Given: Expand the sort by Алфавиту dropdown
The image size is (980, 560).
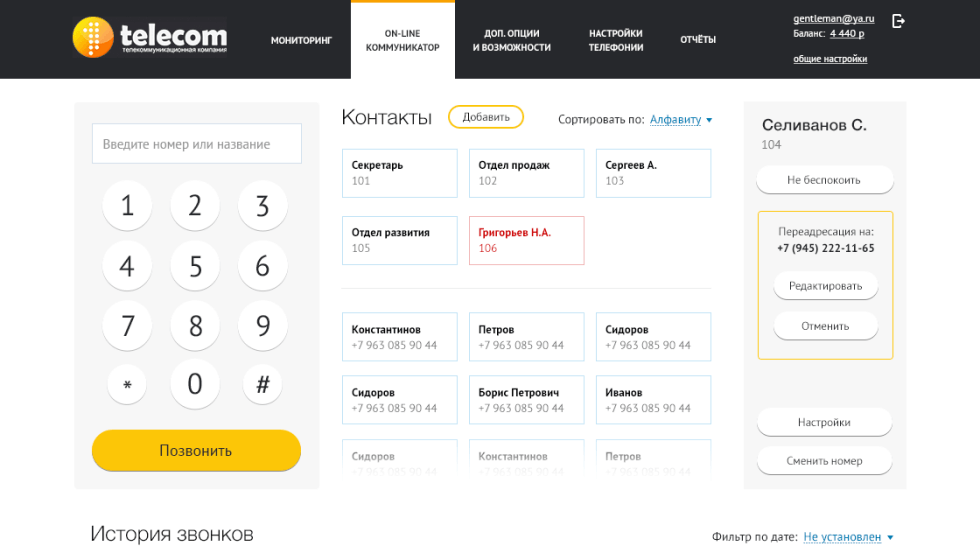Looking at the screenshot, I should point(680,120).
